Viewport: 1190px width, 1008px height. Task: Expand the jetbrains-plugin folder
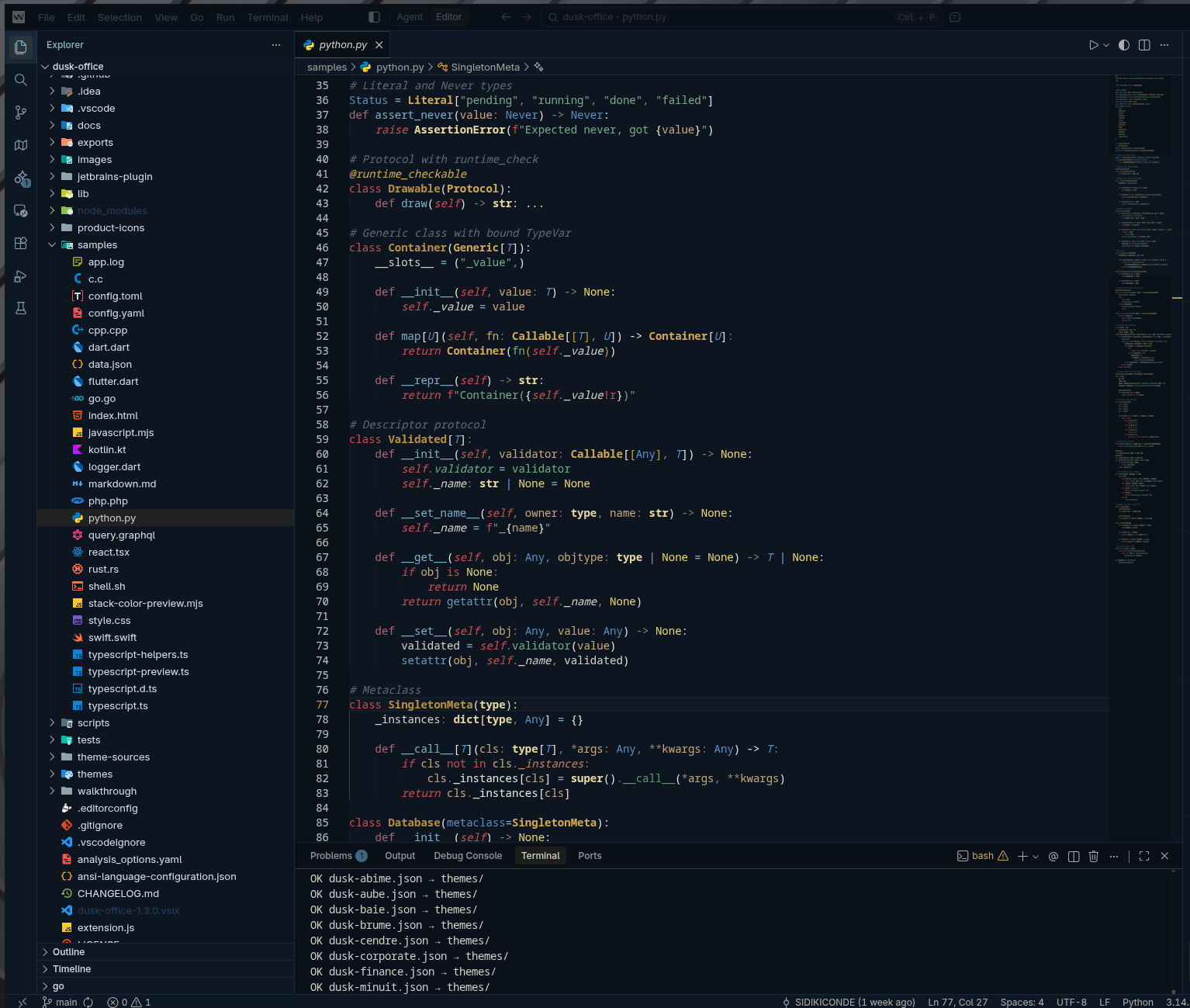[x=52, y=177]
